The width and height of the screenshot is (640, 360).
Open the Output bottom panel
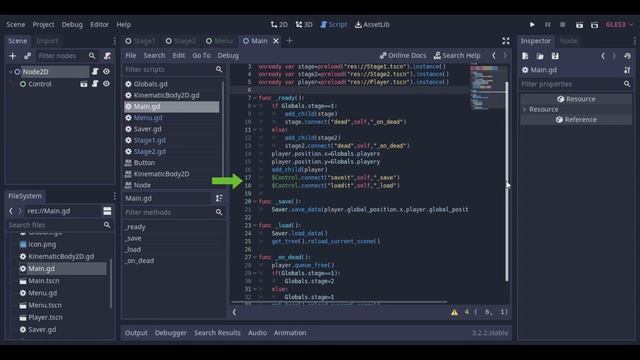point(136,333)
